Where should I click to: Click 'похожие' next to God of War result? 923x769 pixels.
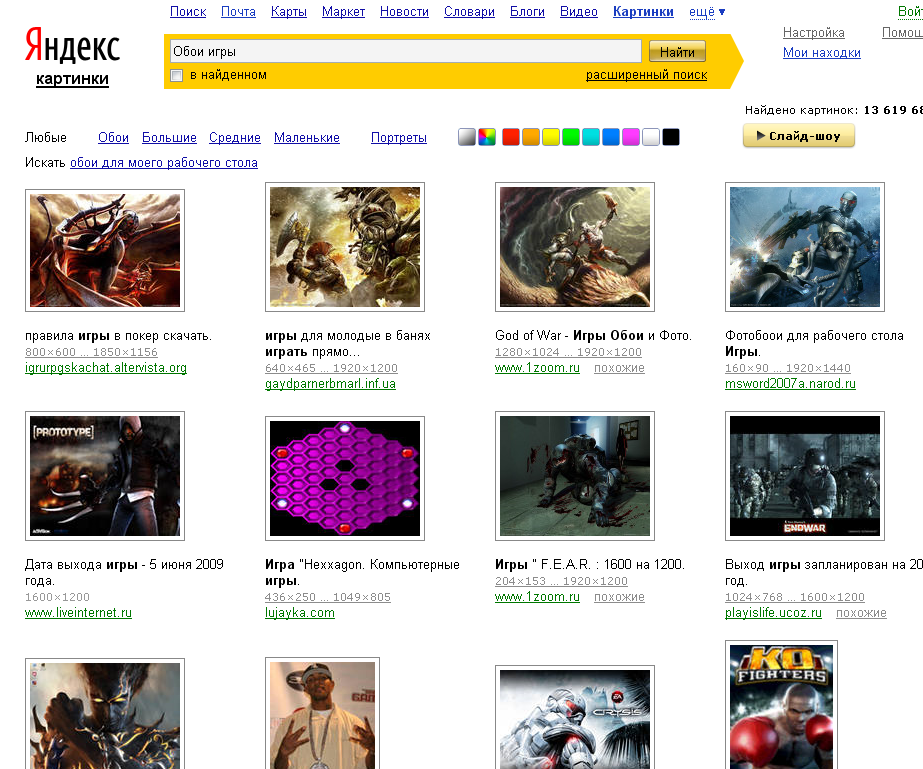[619, 367]
